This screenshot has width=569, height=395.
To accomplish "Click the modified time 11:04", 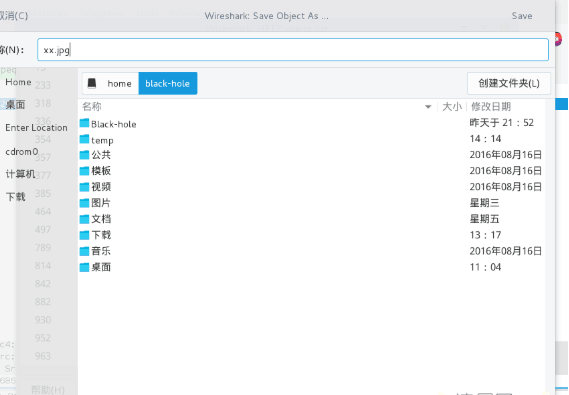I will 485,267.
